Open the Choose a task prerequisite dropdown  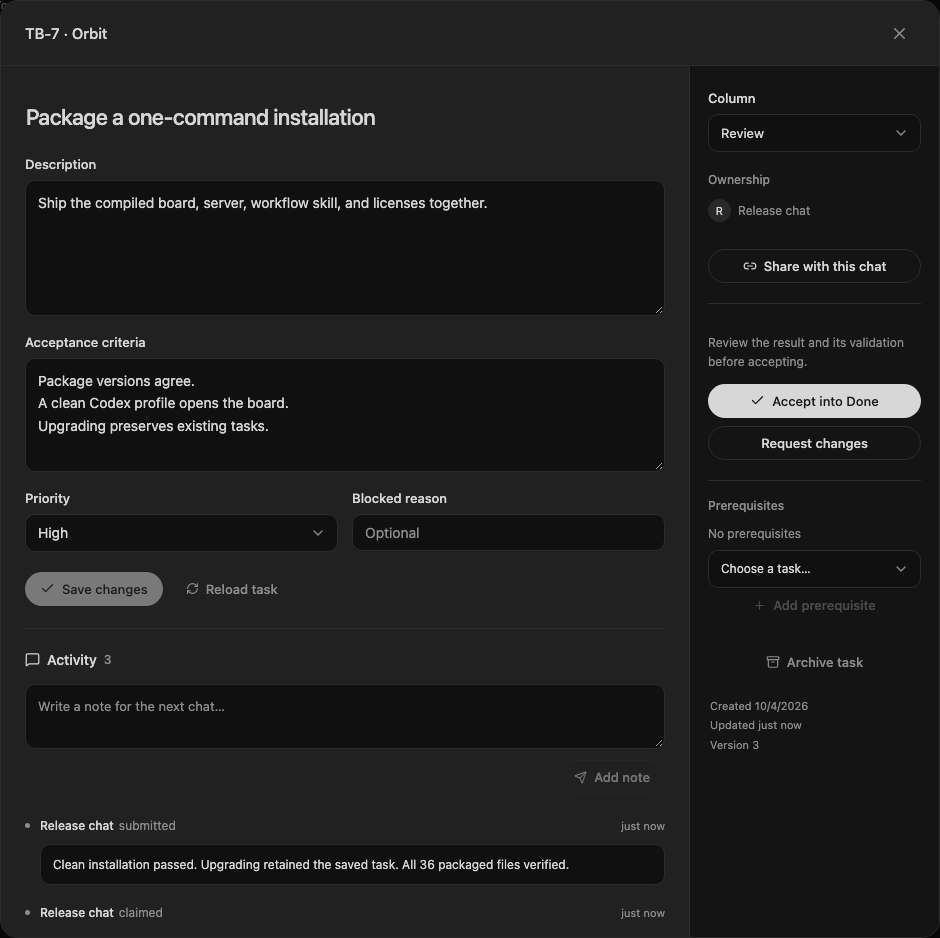pyautogui.click(x=814, y=569)
